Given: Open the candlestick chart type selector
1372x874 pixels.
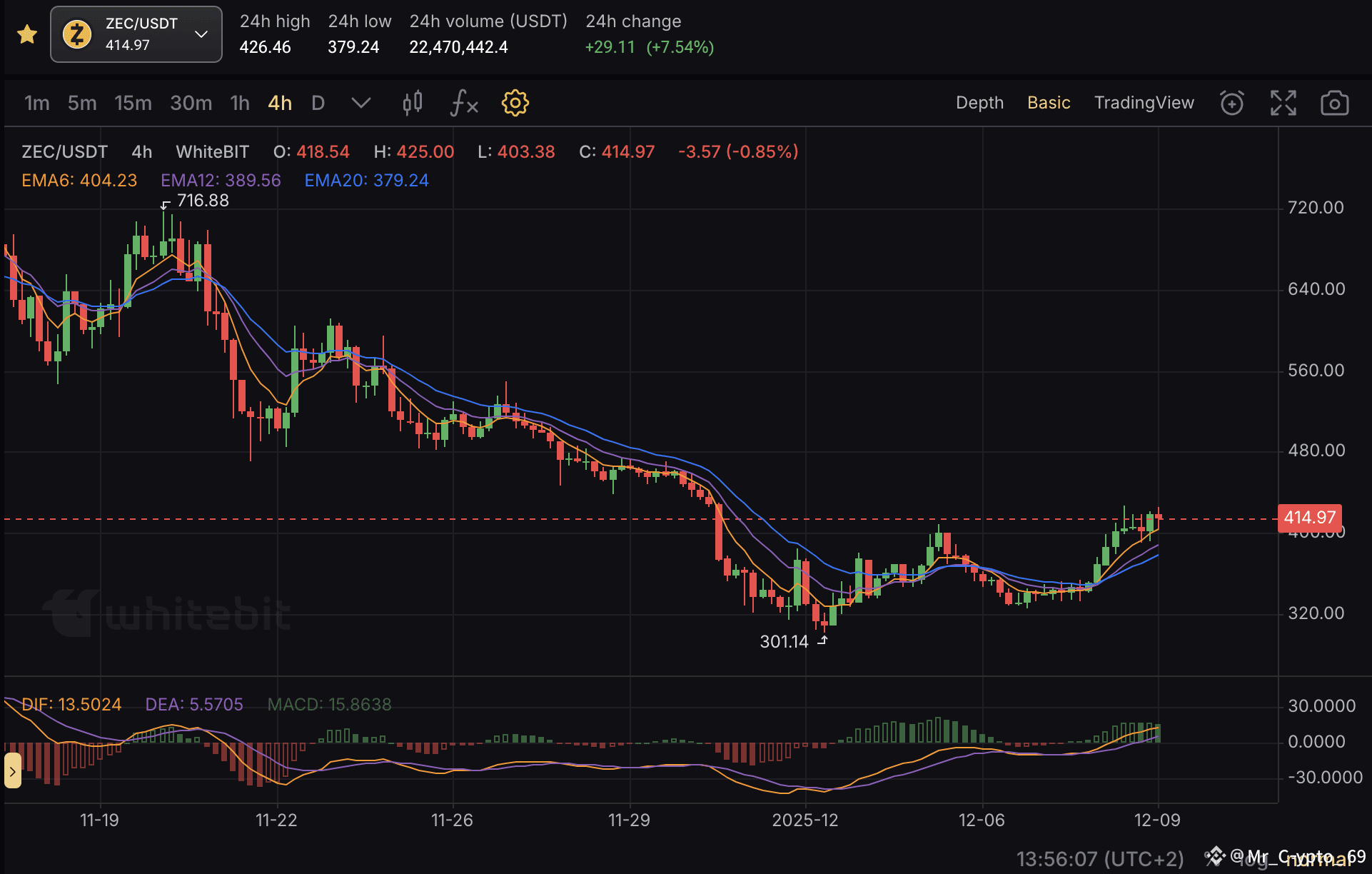Looking at the screenshot, I should coord(413,103).
